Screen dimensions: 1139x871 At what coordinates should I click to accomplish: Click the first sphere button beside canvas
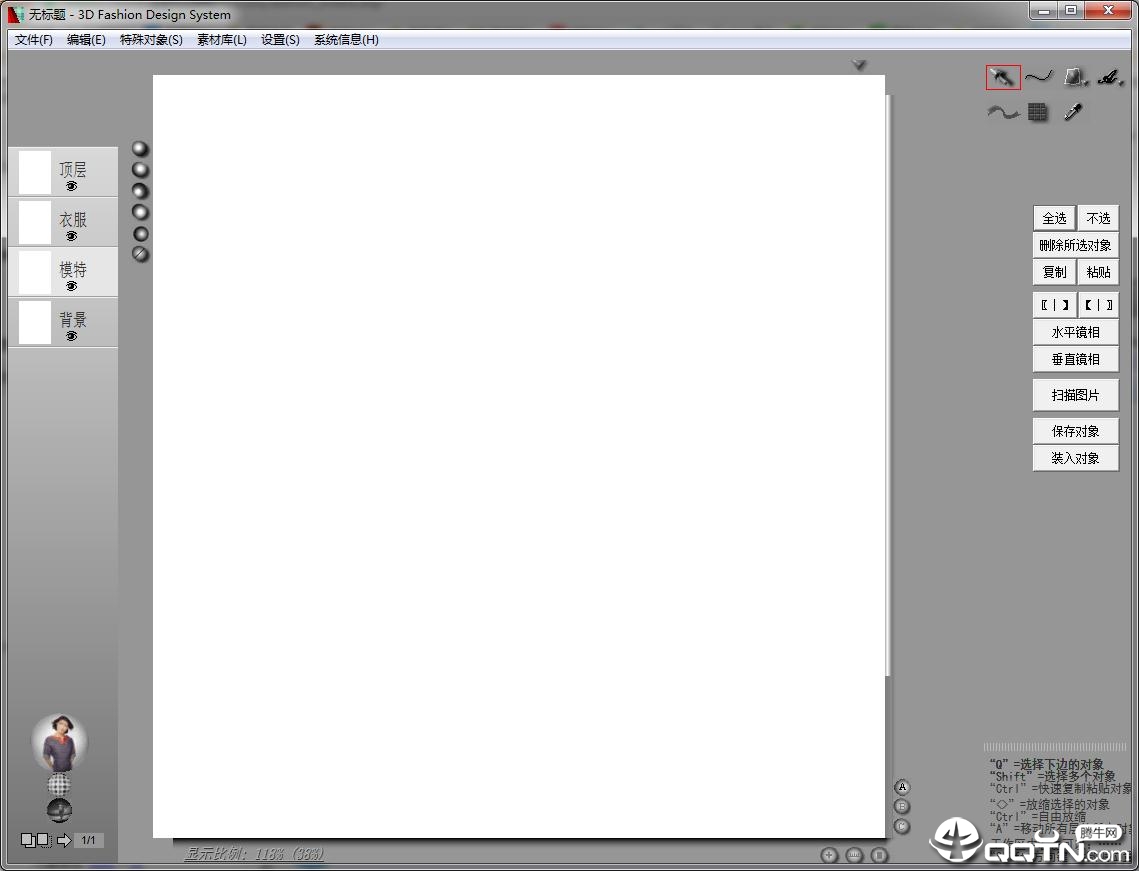[x=140, y=149]
